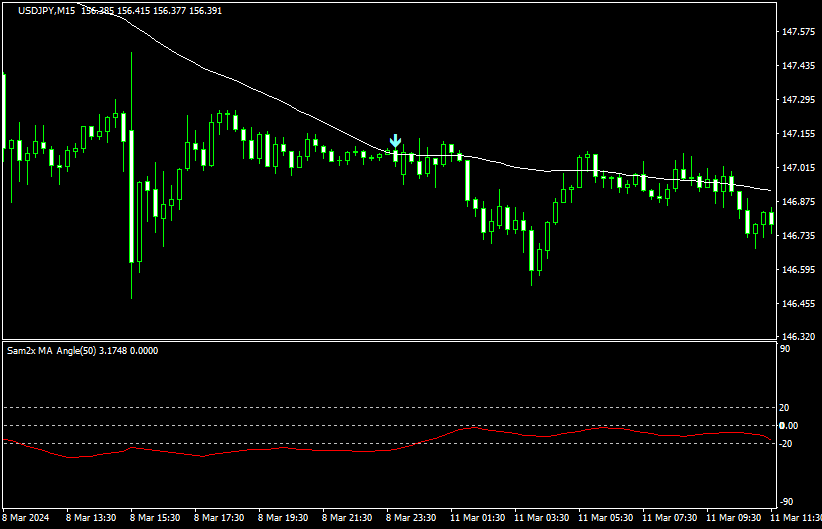Click the 8 Mar 23:30 time label

coord(412,519)
